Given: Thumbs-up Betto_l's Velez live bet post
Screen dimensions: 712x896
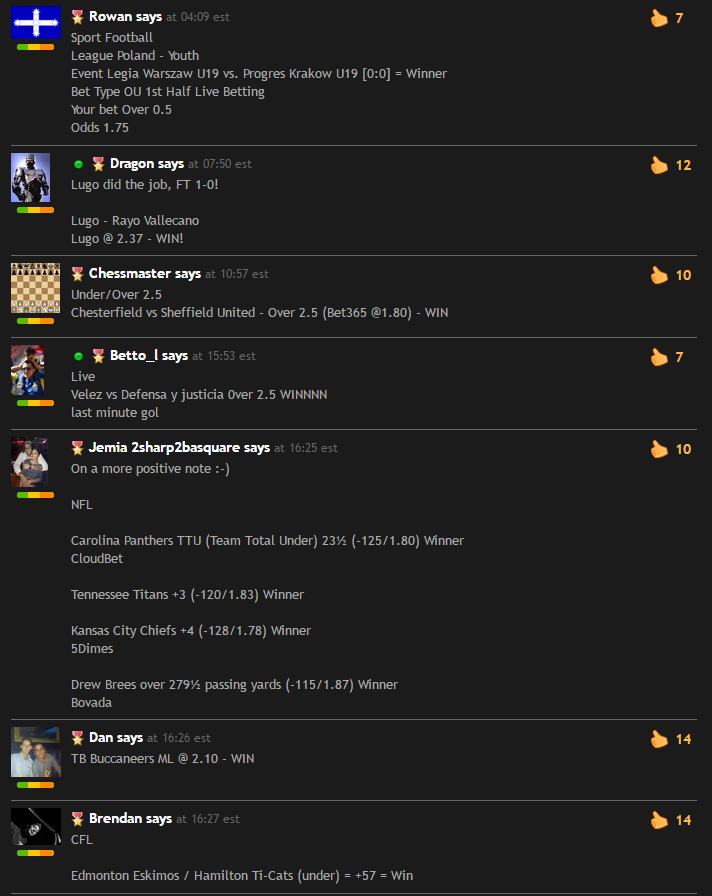Looking at the screenshot, I should (659, 357).
